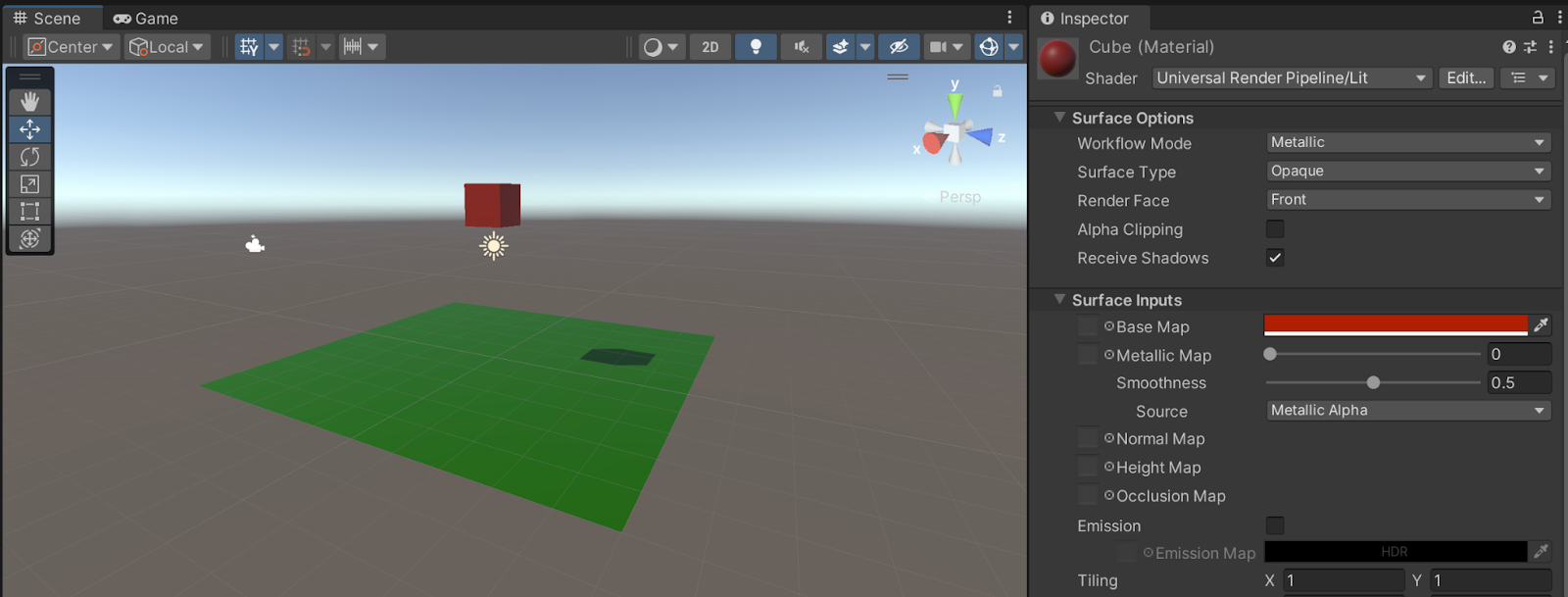Enable the Alpha Clipping checkbox

[x=1275, y=229]
